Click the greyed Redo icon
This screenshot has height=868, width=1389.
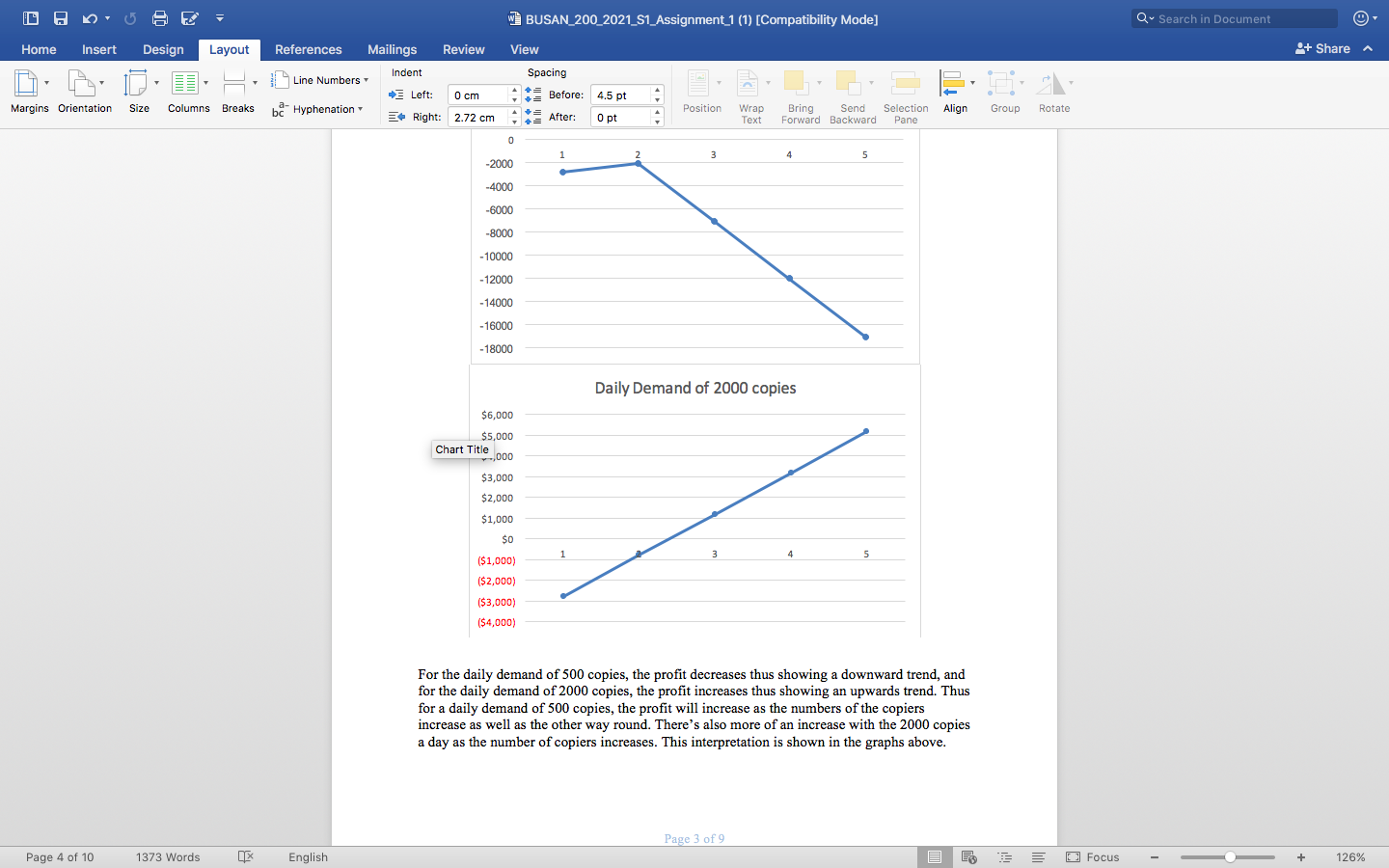[130, 18]
